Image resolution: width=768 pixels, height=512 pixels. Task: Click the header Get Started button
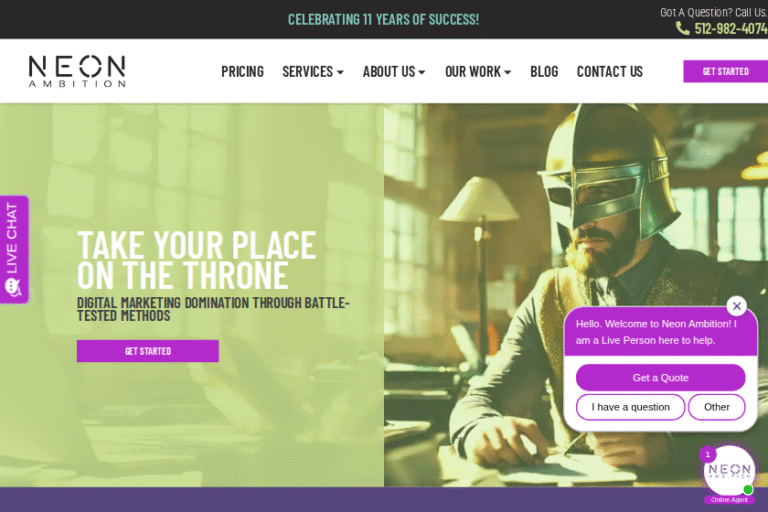(725, 72)
